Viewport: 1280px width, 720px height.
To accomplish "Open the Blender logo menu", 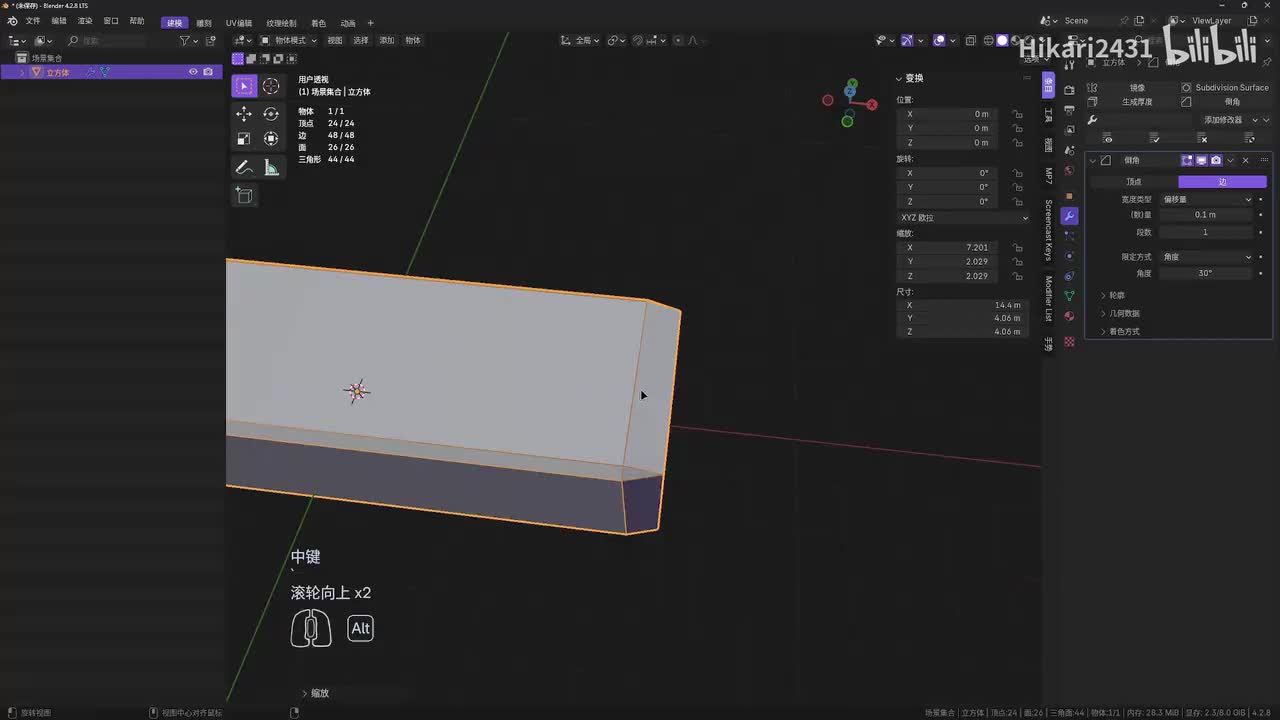I will click(12, 21).
